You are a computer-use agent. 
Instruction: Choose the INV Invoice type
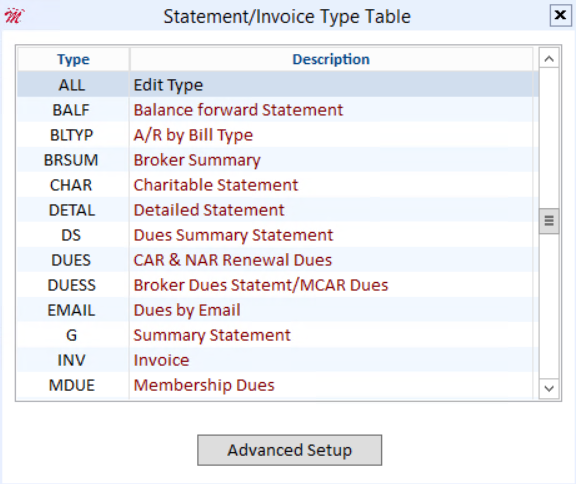[x=278, y=360]
